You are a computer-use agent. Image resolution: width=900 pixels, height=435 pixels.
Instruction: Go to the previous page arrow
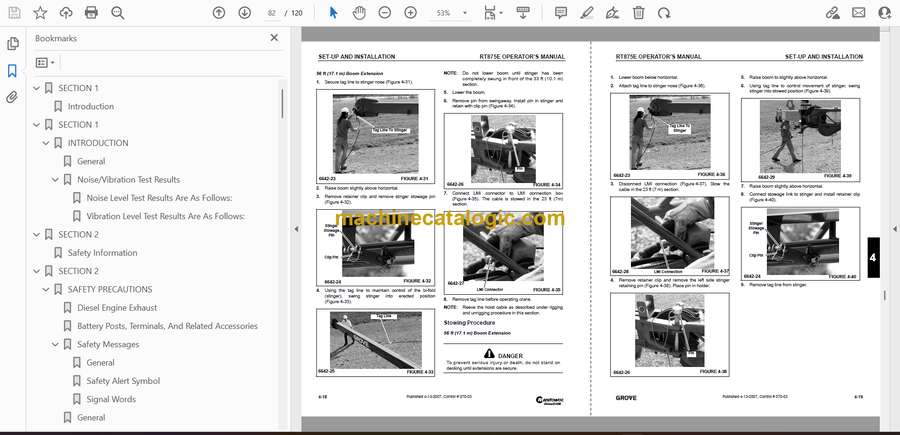[219, 13]
